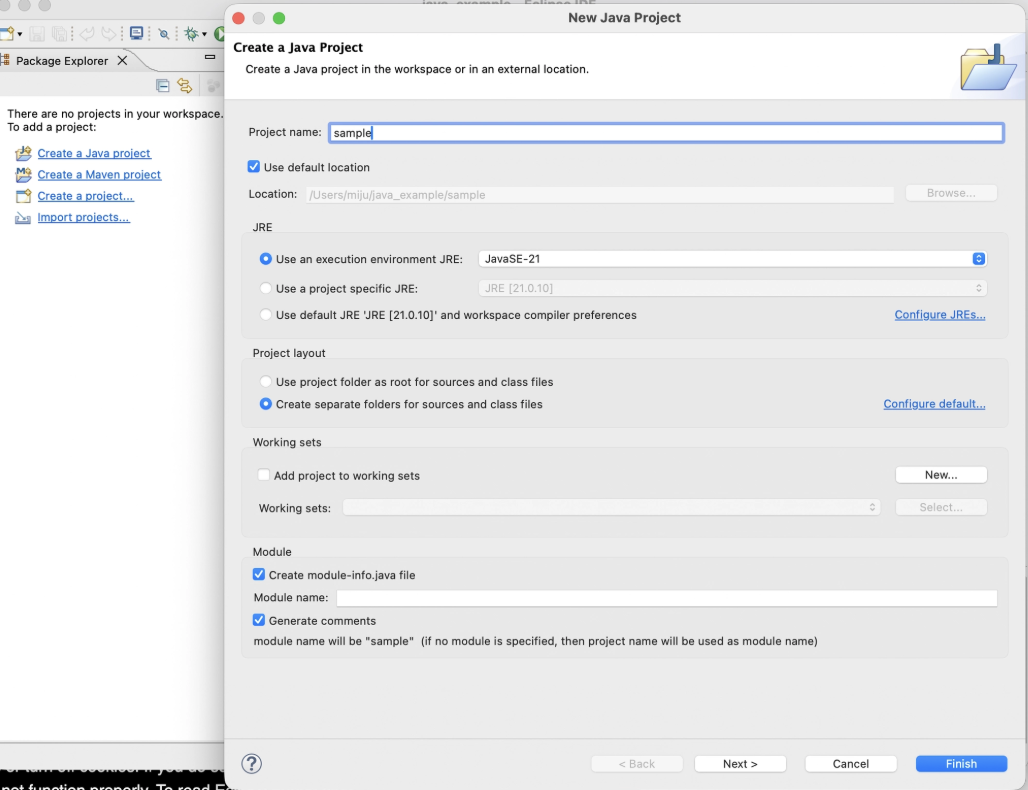
Task: Click the Java project folder wizard banner icon
Action: tap(988, 68)
